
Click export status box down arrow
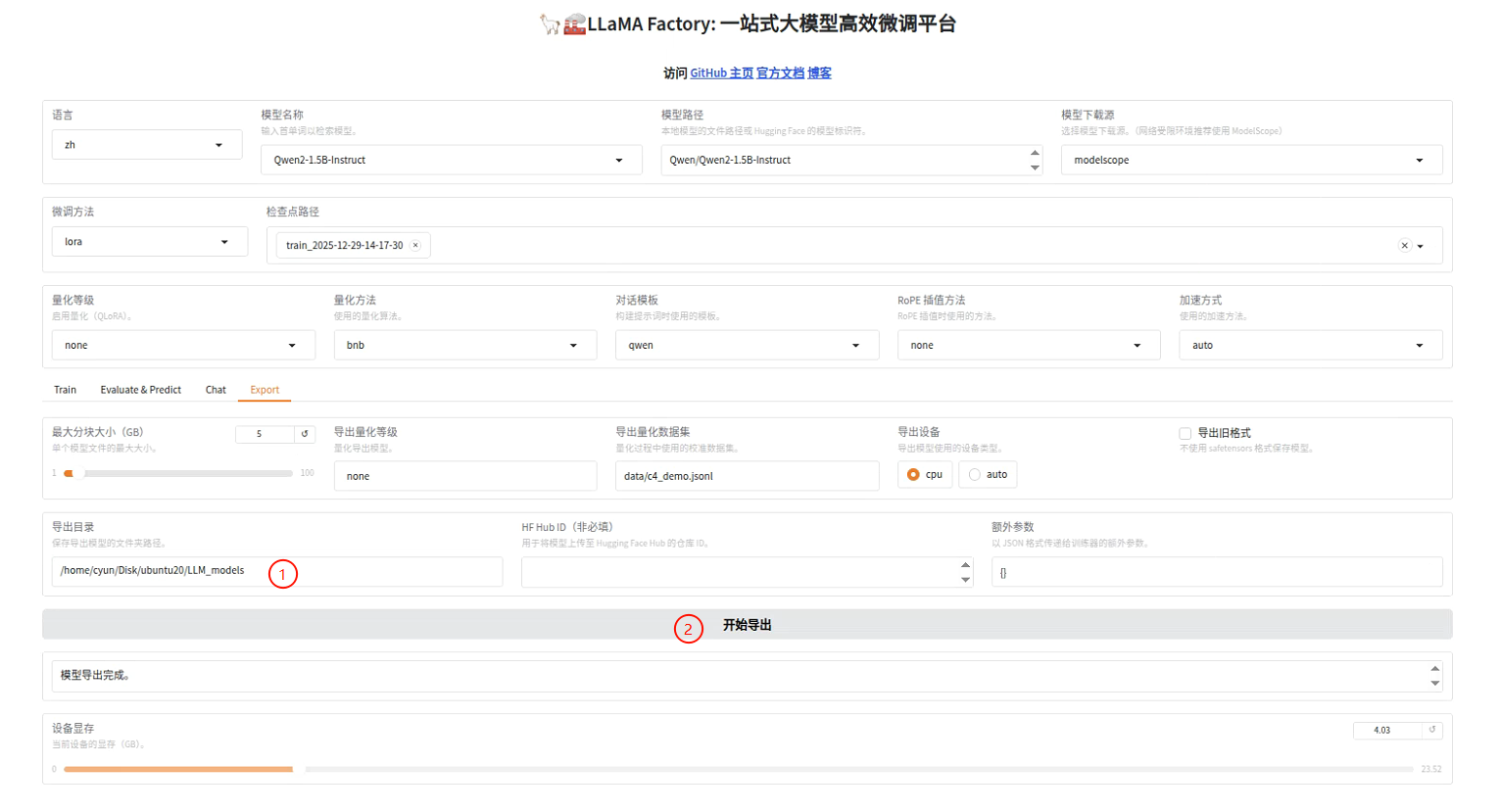tap(1434, 684)
